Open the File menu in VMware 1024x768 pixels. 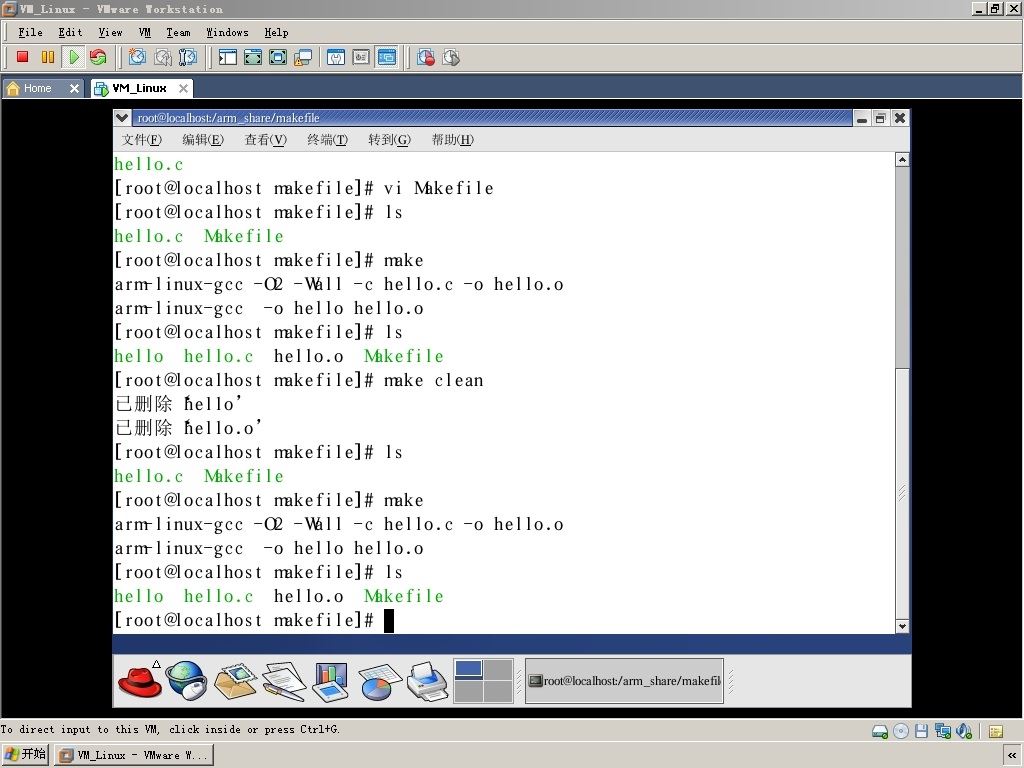[30, 32]
